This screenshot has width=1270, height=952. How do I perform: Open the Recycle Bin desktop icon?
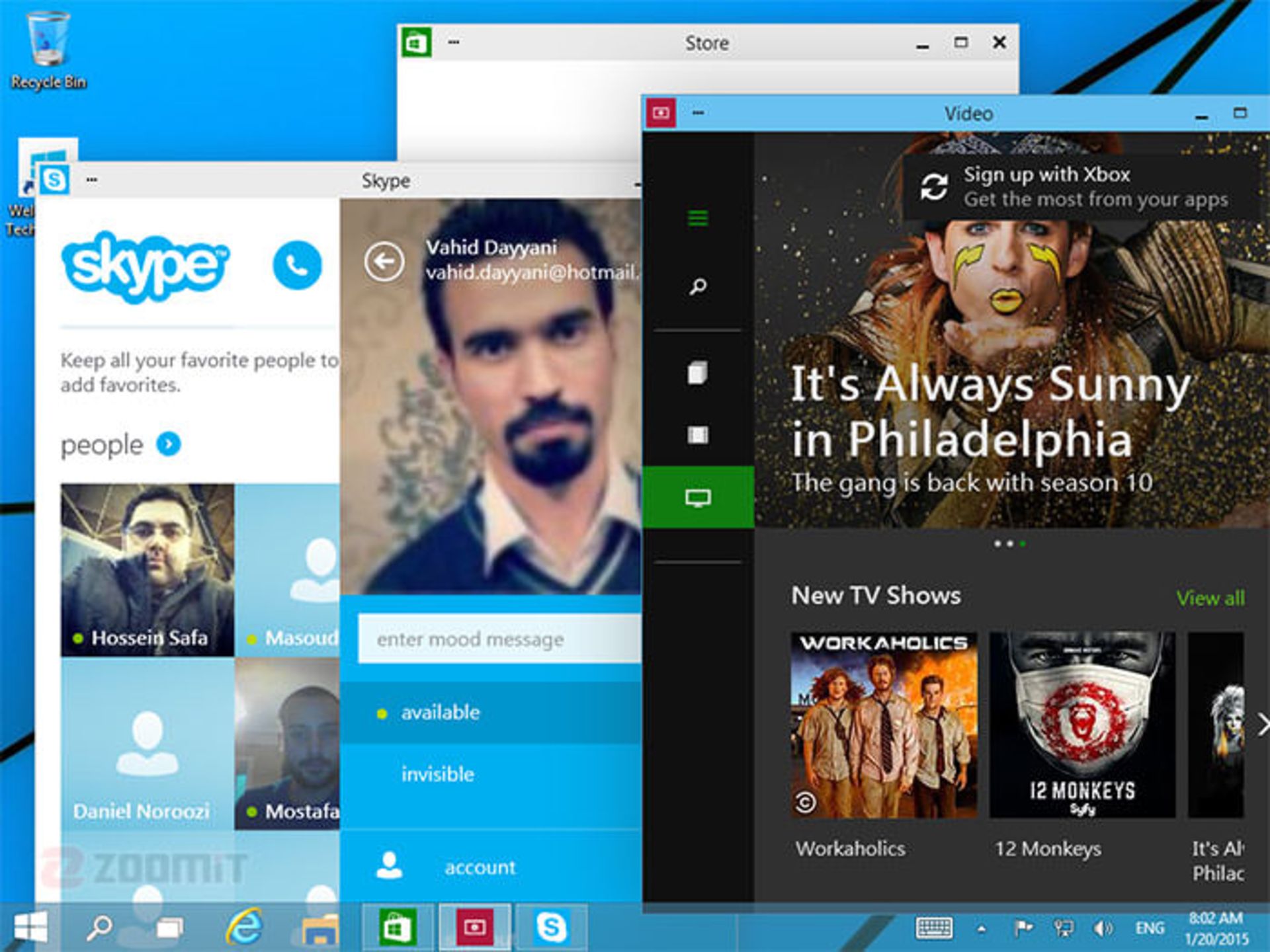48,50
